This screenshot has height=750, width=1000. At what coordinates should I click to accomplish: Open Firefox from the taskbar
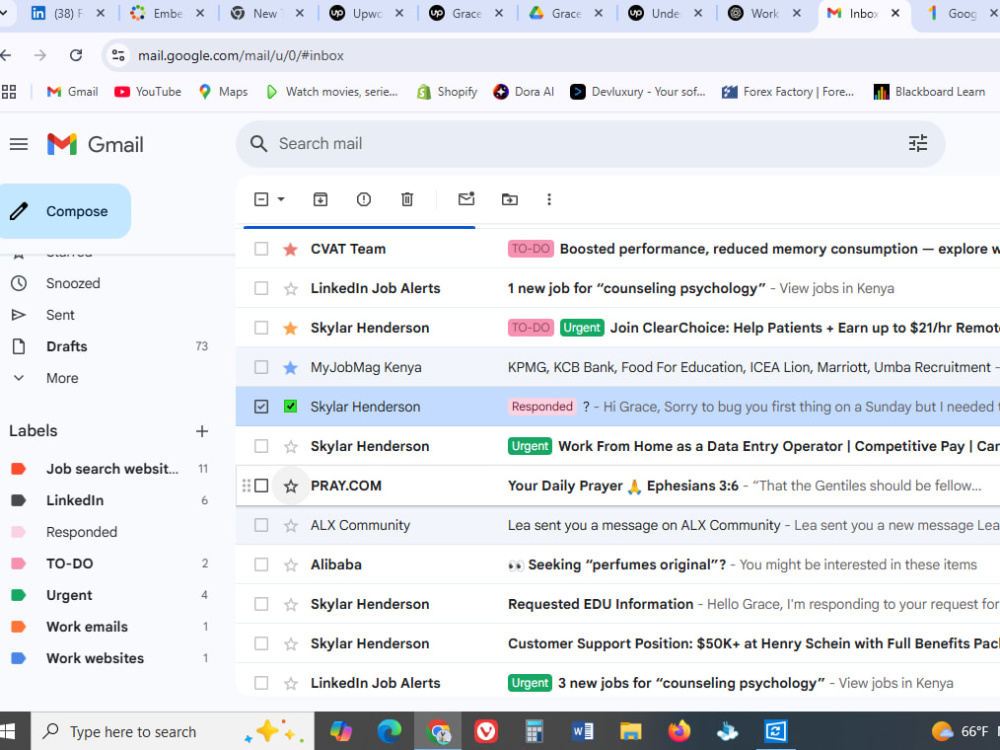point(679,732)
